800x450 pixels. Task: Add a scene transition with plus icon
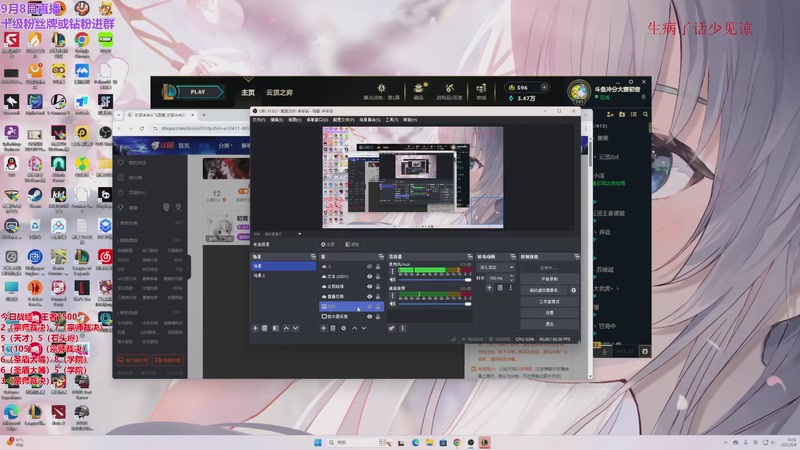click(x=489, y=288)
